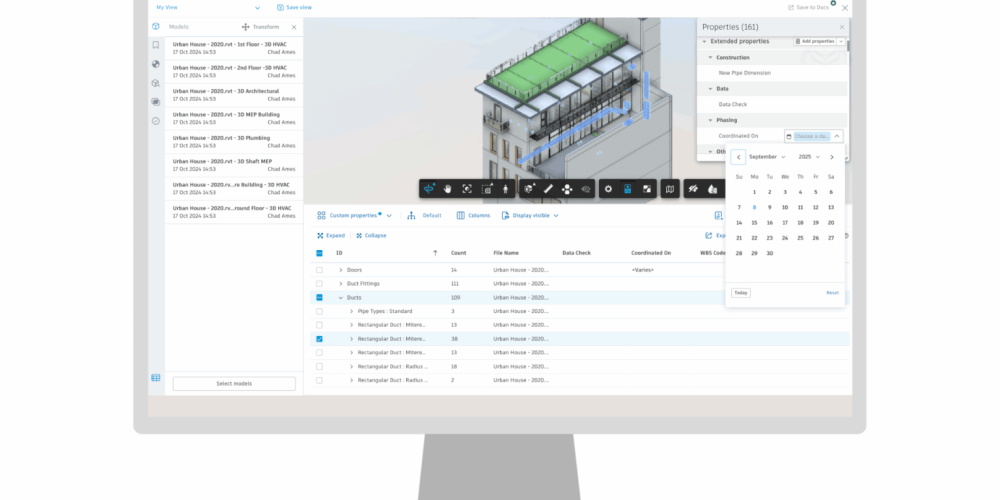Viewport: 1000px width, 500px height.
Task: Open the checkmark Issues sidebar icon
Action: click(156, 121)
